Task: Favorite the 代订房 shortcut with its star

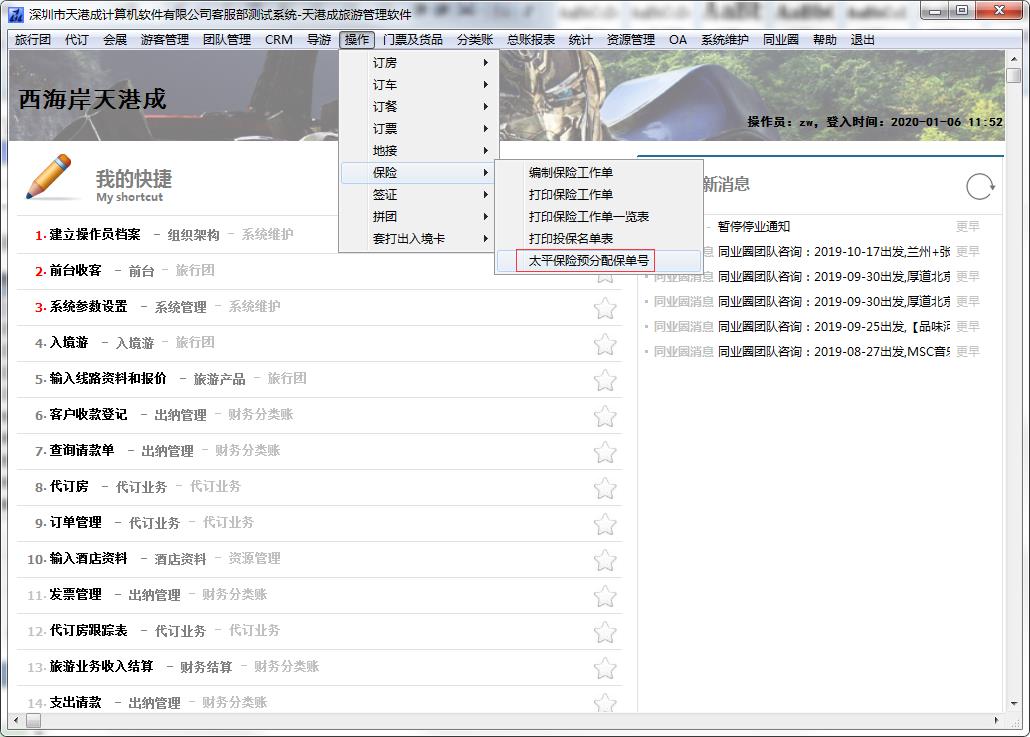Action: [x=605, y=488]
